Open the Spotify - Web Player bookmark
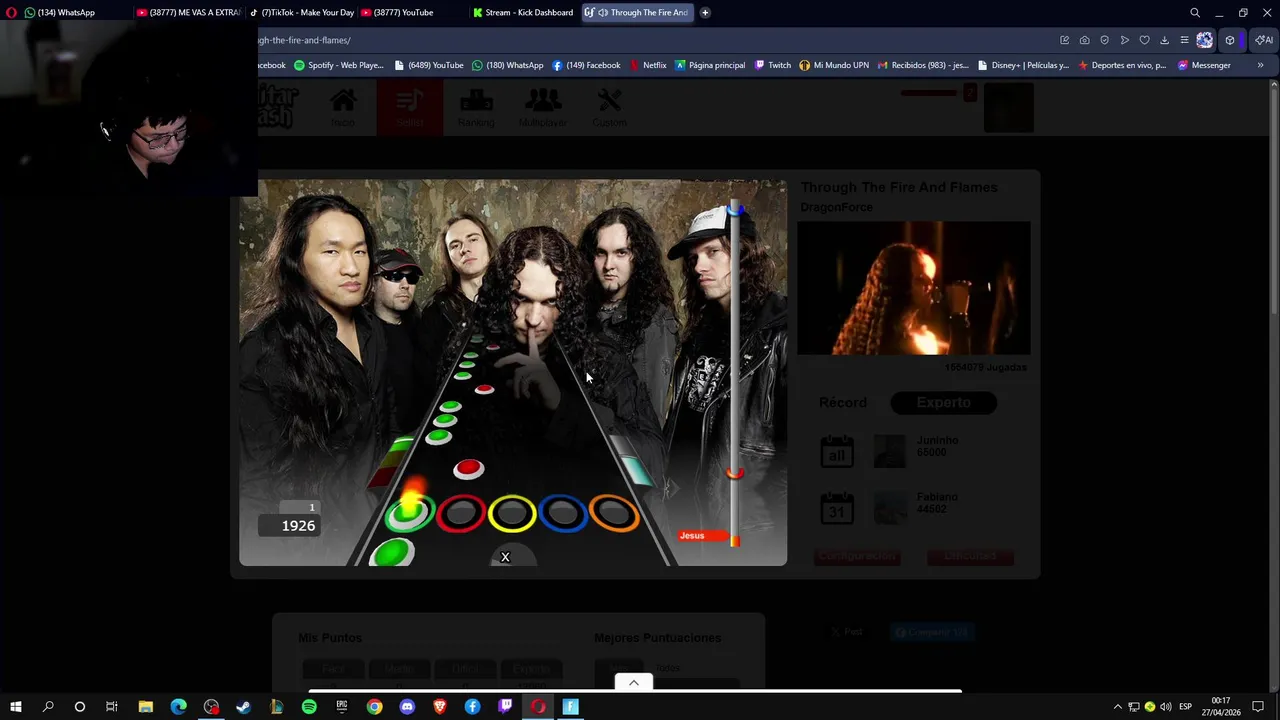This screenshot has height=720, width=1280. tap(338, 65)
